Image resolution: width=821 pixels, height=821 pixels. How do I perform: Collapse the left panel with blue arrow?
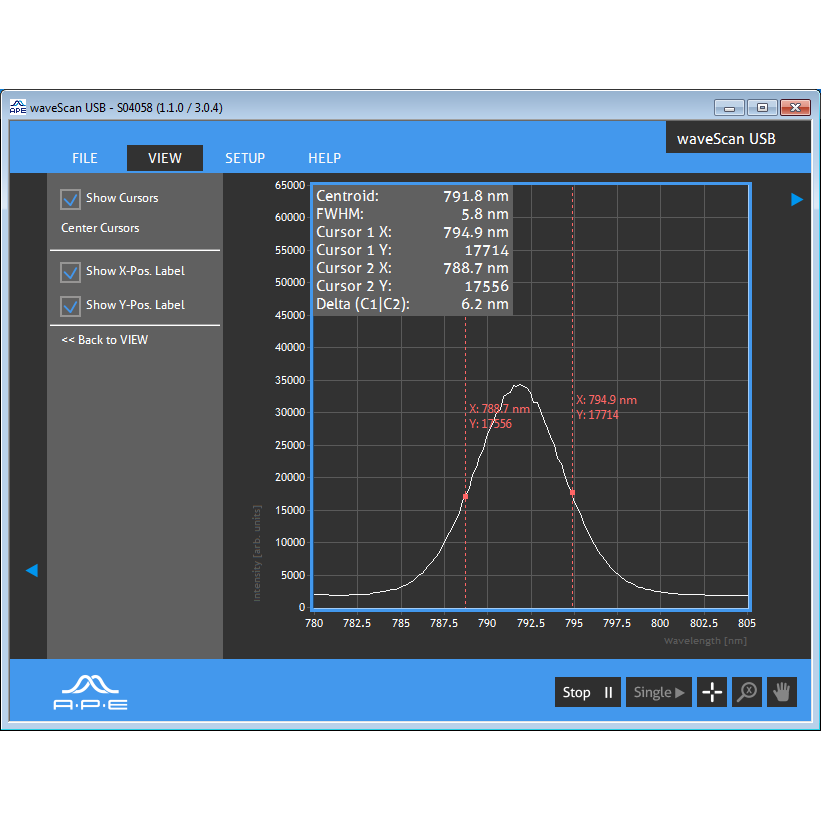point(31,570)
